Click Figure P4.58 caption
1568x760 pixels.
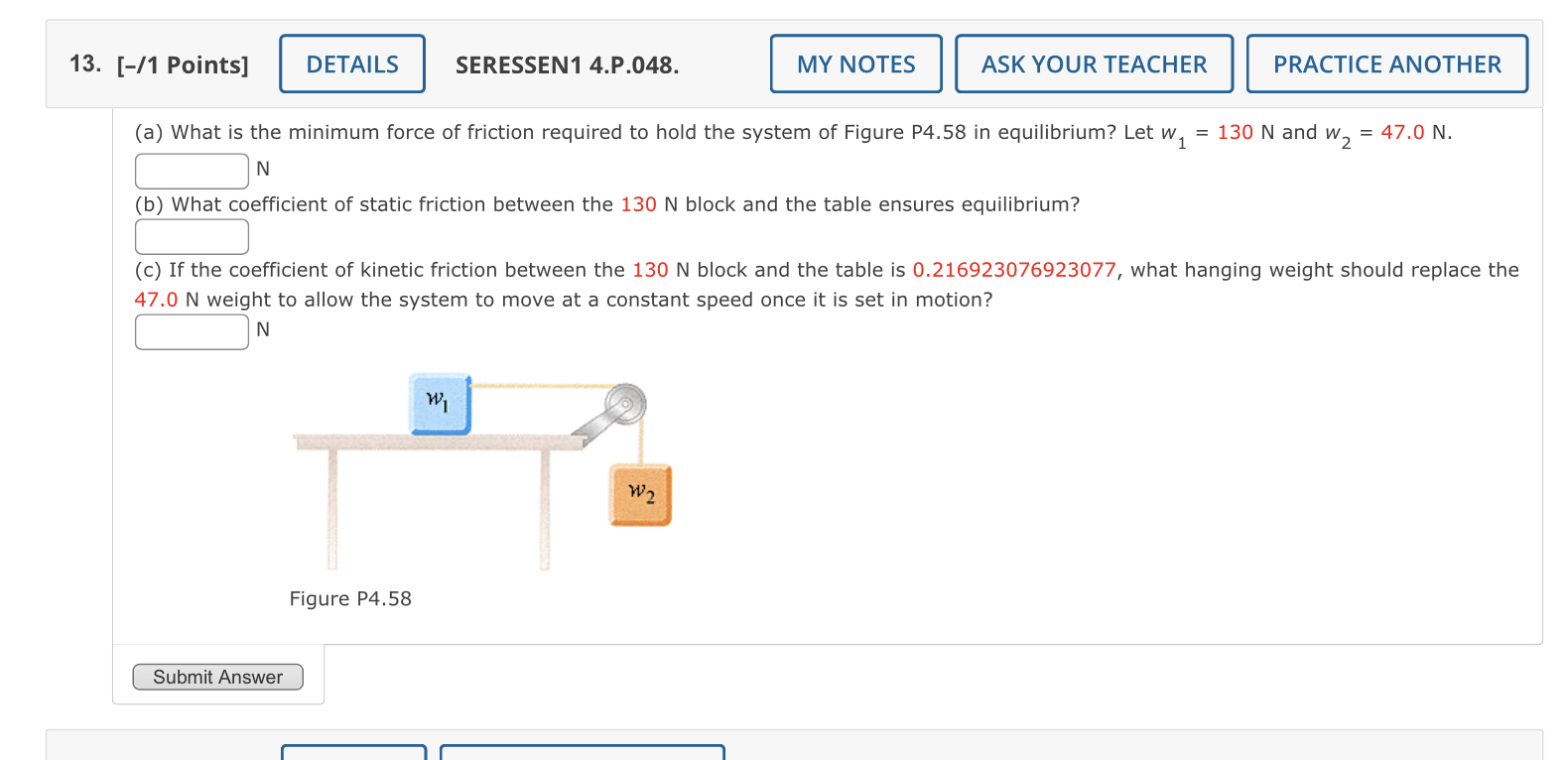tap(350, 598)
